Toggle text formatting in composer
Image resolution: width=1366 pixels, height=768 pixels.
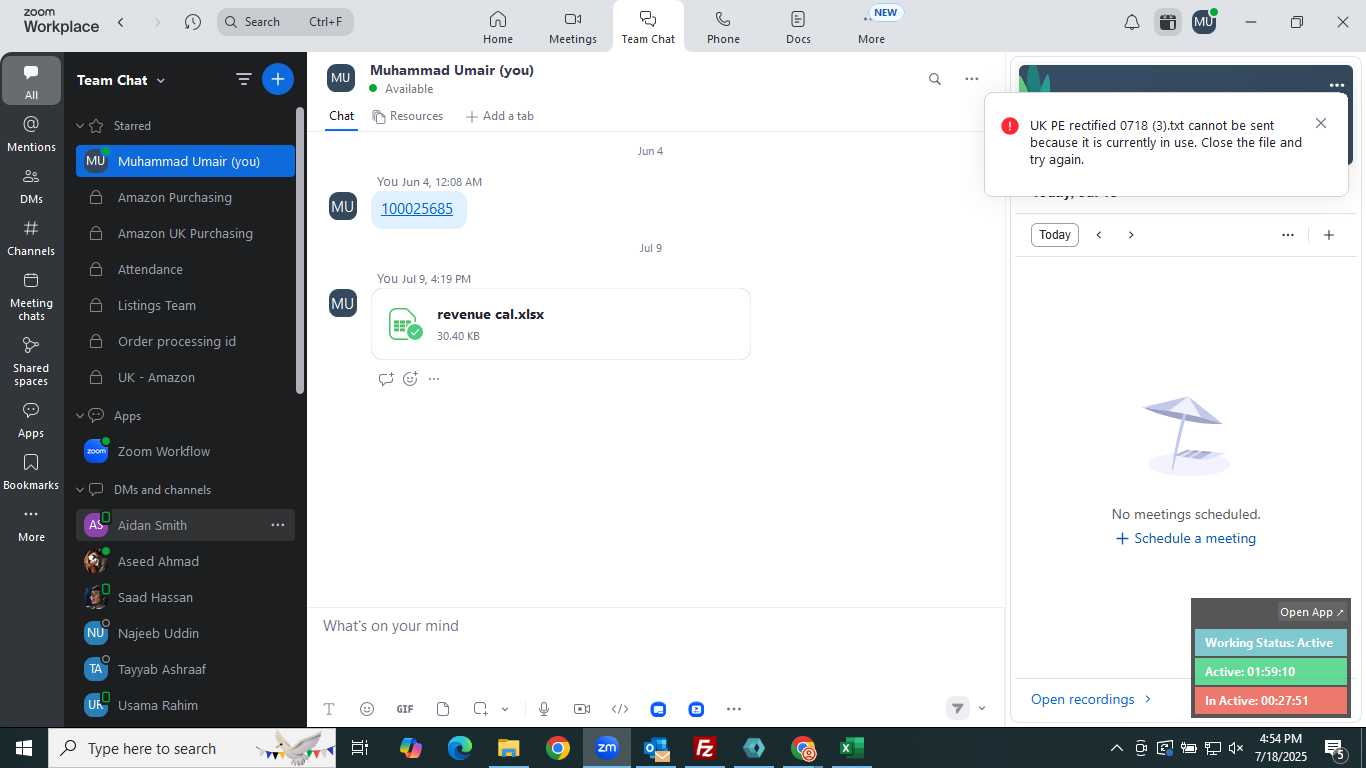click(329, 709)
